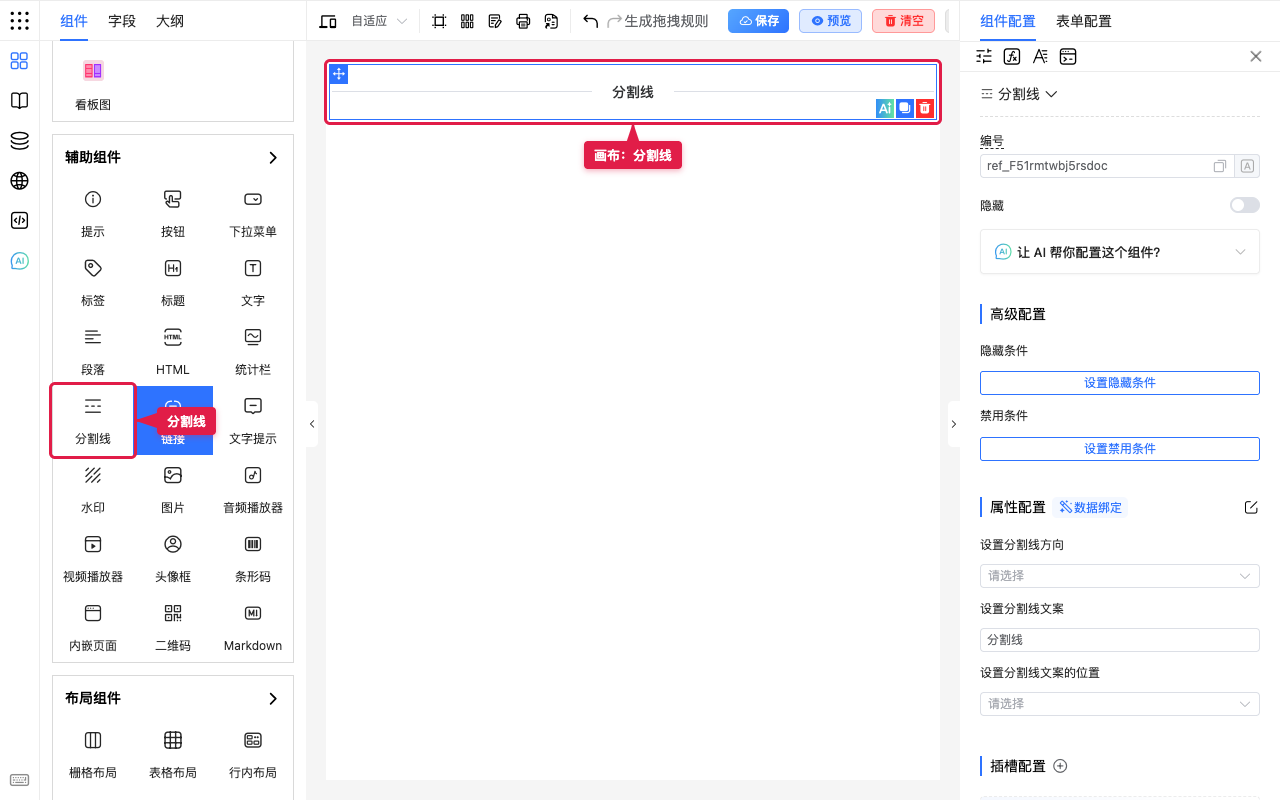Copy the 编号 reference ID

(x=1220, y=166)
